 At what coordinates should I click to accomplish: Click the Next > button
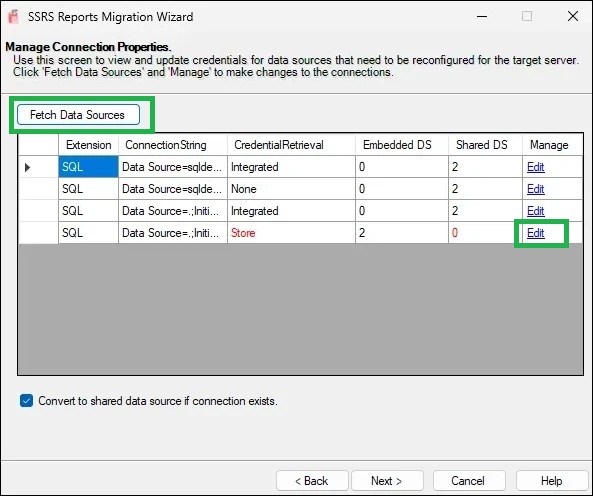tap(387, 480)
